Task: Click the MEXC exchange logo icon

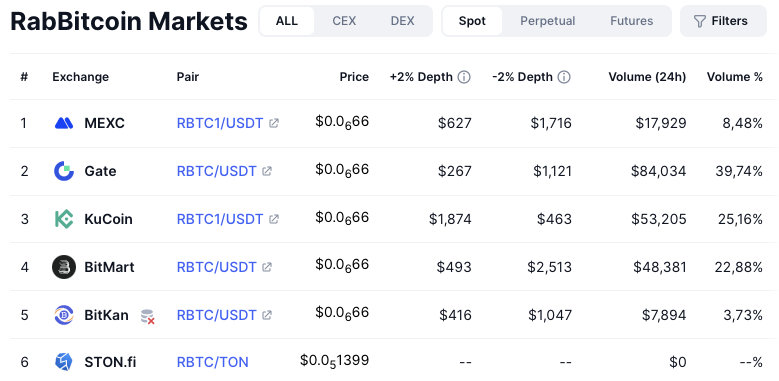Action: point(64,123)
